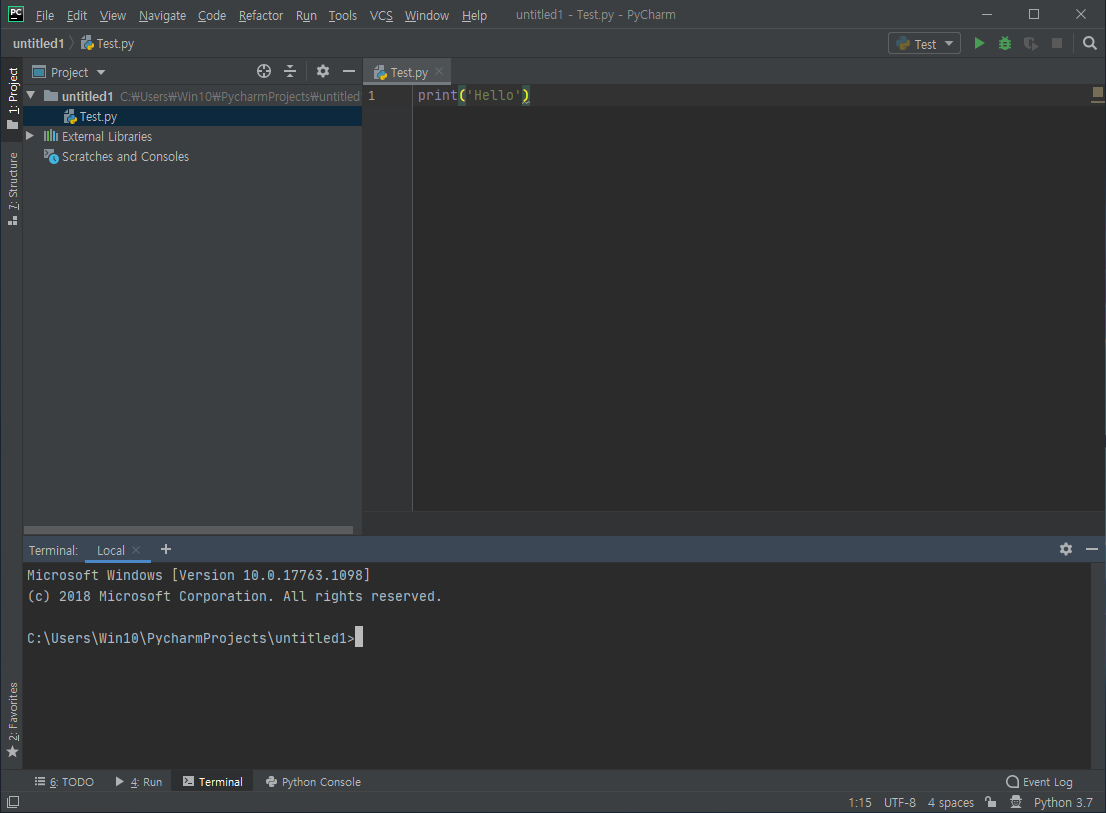Click Run with Coverage icon in toolbar
The image size is (1106, 813).
click(x=1031, y=44)
